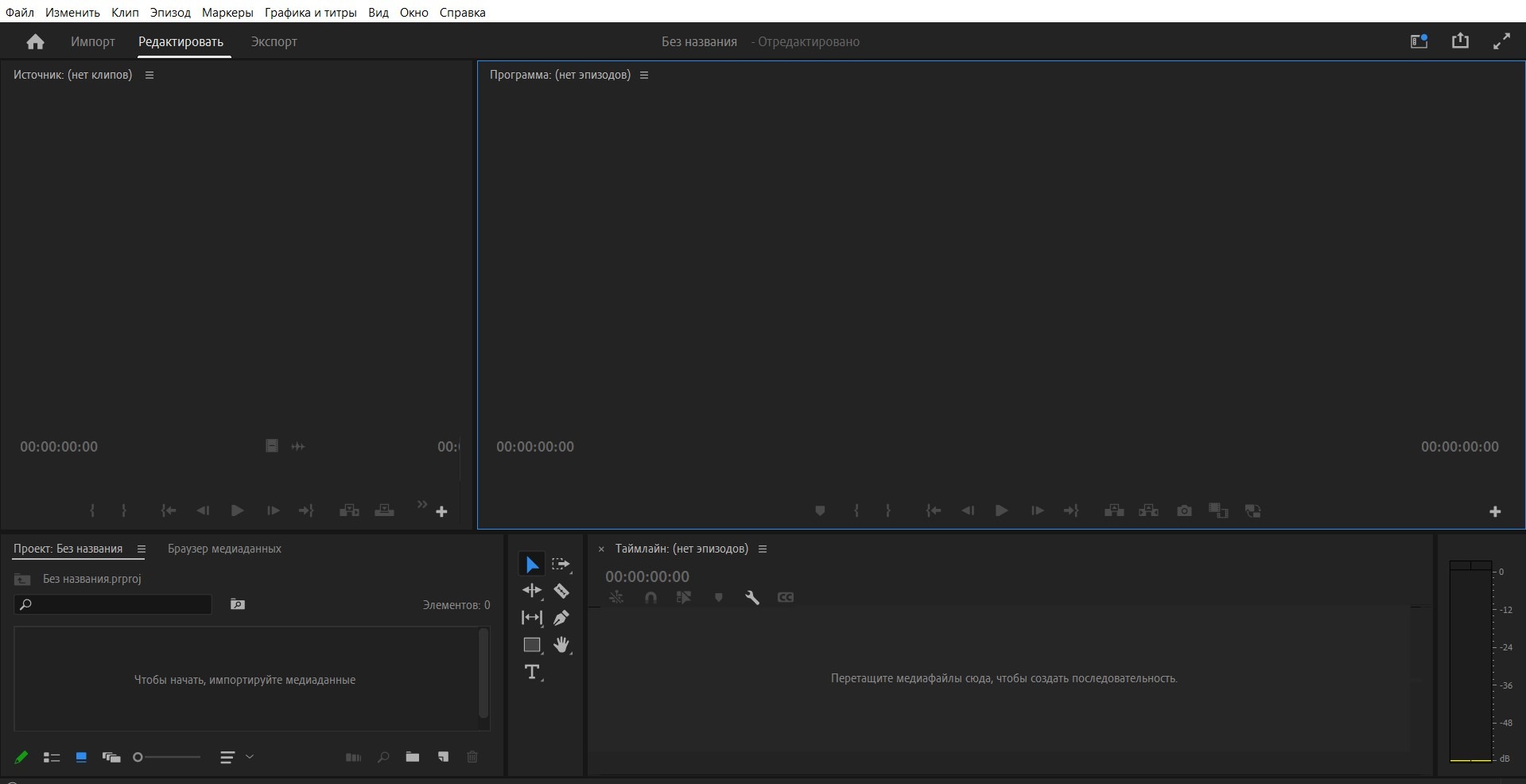Play in the Source monitor

237,510
